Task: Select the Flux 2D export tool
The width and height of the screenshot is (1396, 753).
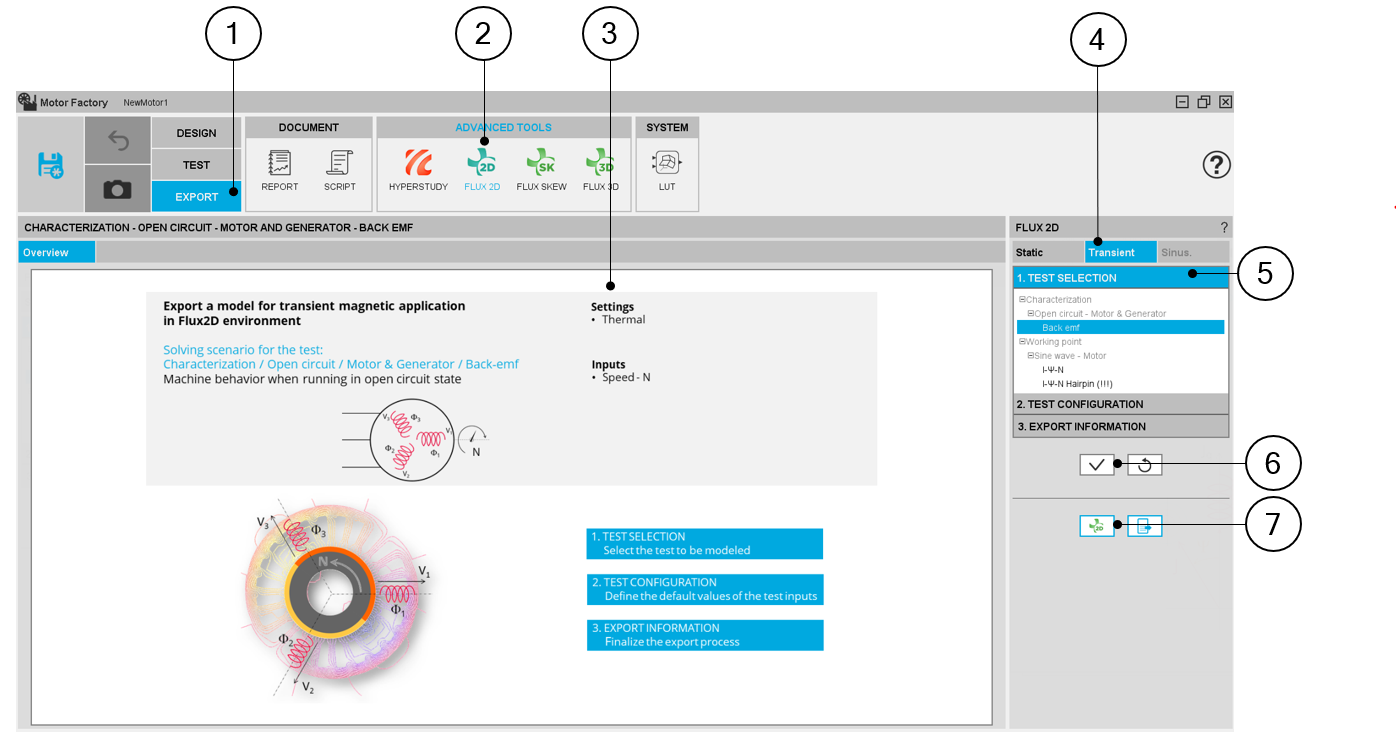Action: click(x=482, y=168)
